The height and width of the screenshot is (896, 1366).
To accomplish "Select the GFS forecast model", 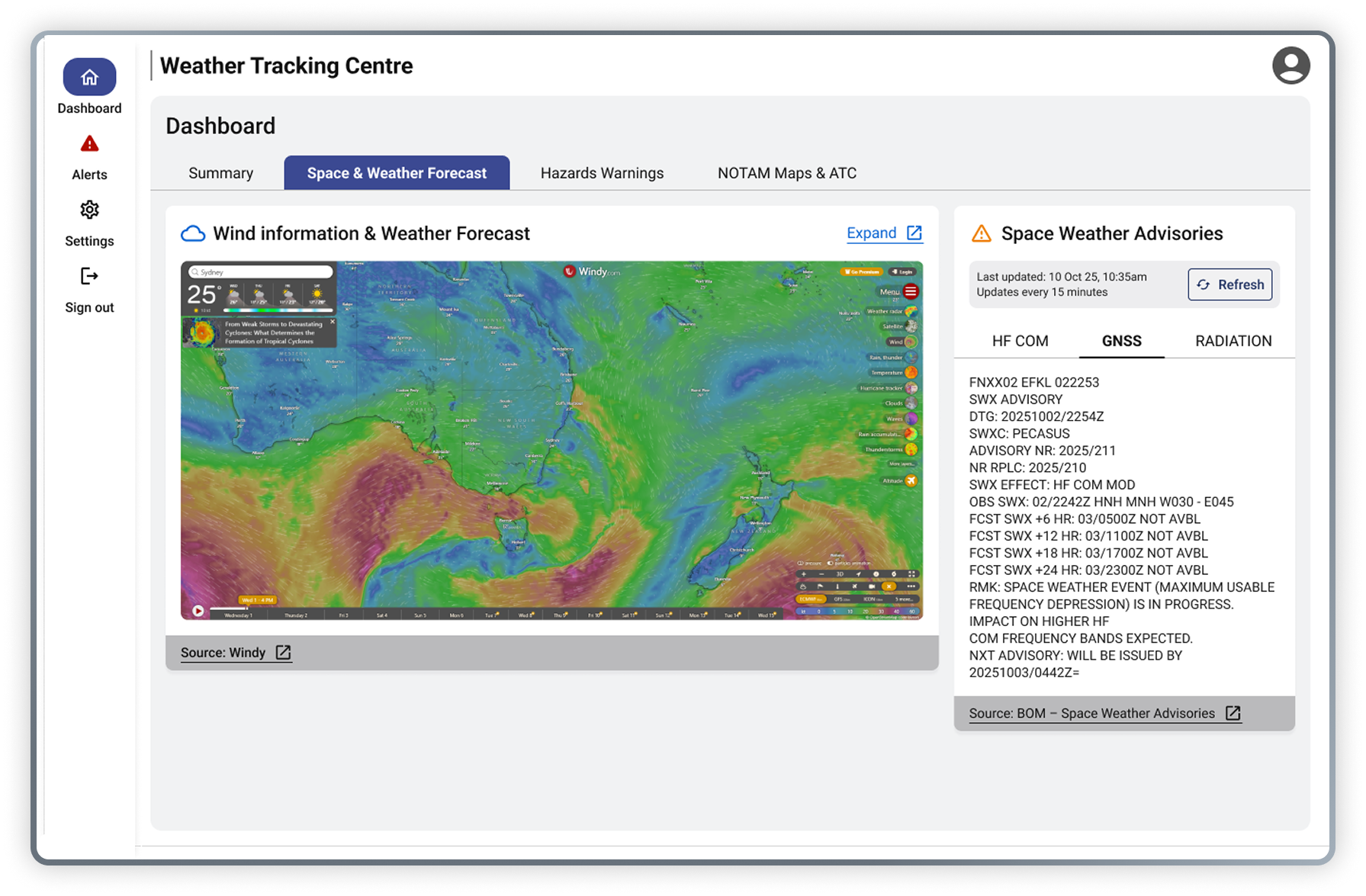I will (842, 599).
